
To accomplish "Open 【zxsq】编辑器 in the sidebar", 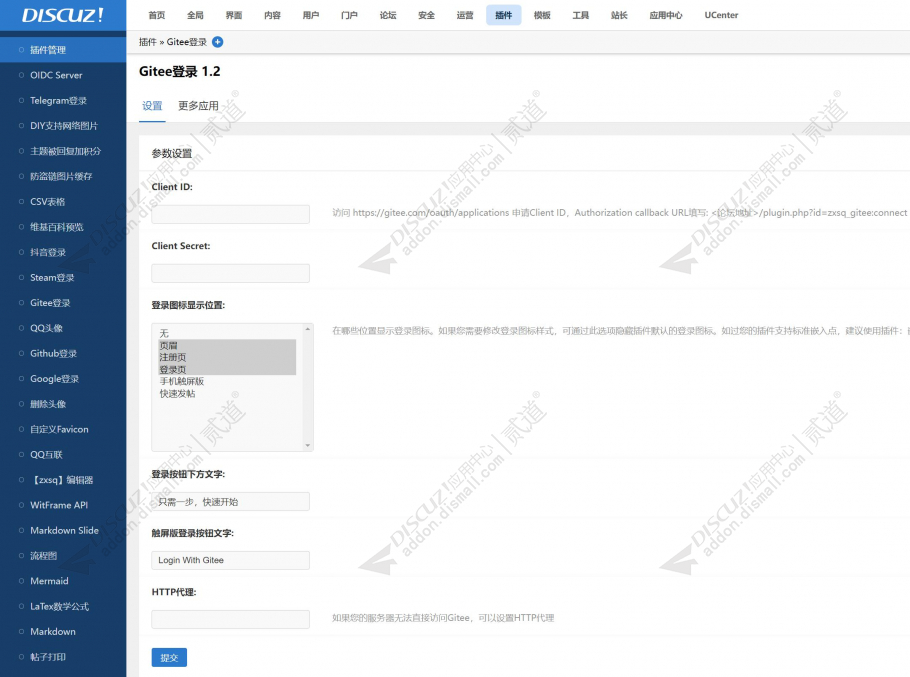I will [x=63, y=480].
